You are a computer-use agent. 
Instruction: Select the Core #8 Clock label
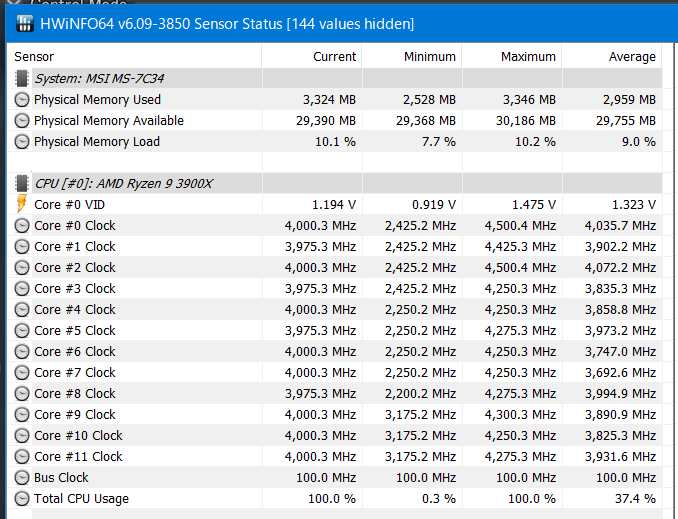tap(75, 394)
